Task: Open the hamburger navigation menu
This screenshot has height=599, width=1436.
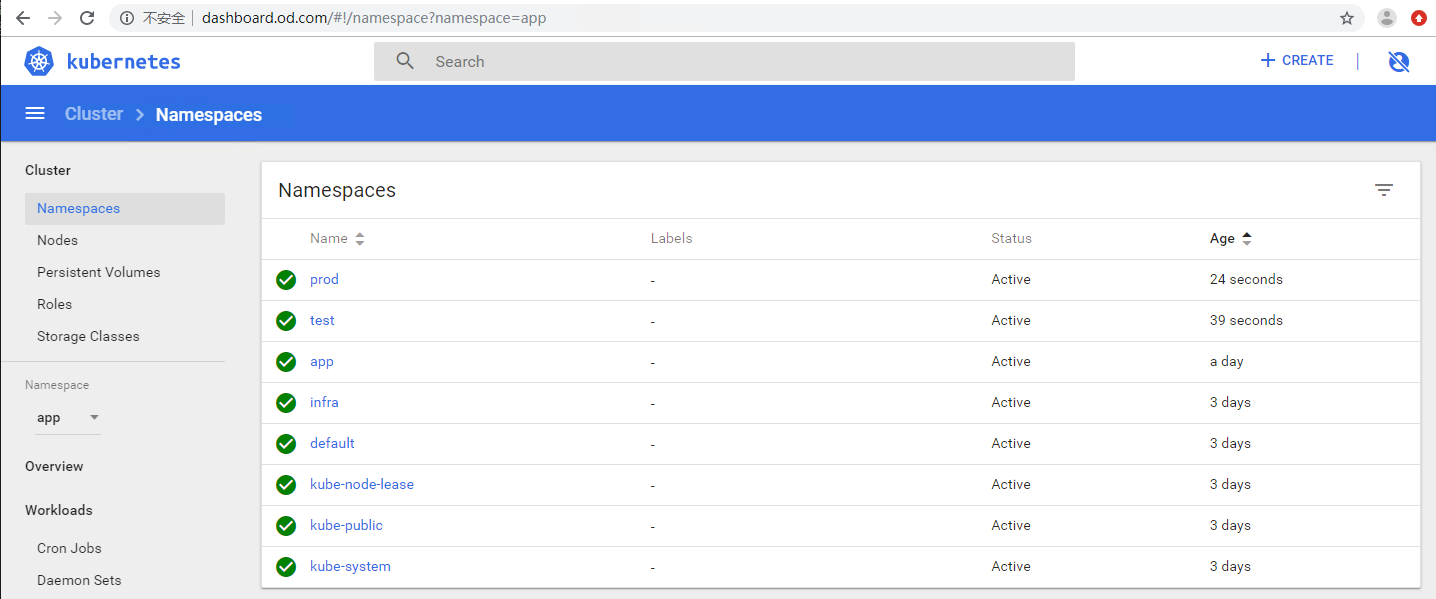Action: [35, 114]
